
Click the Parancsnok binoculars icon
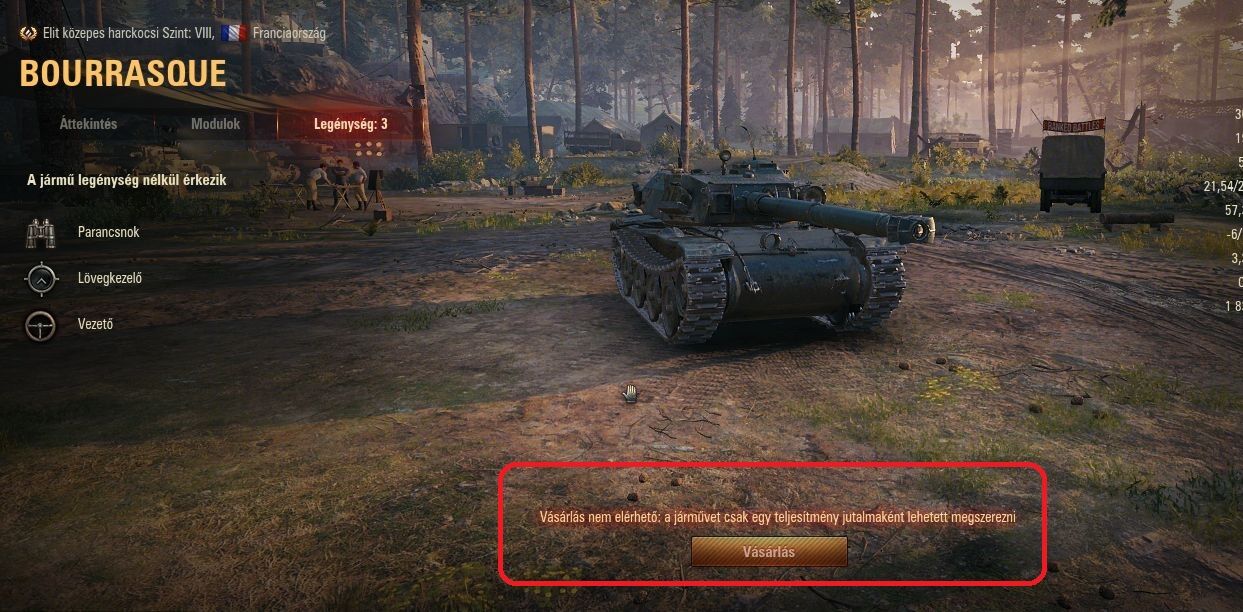pyautogui.click(x=40, y=233)
